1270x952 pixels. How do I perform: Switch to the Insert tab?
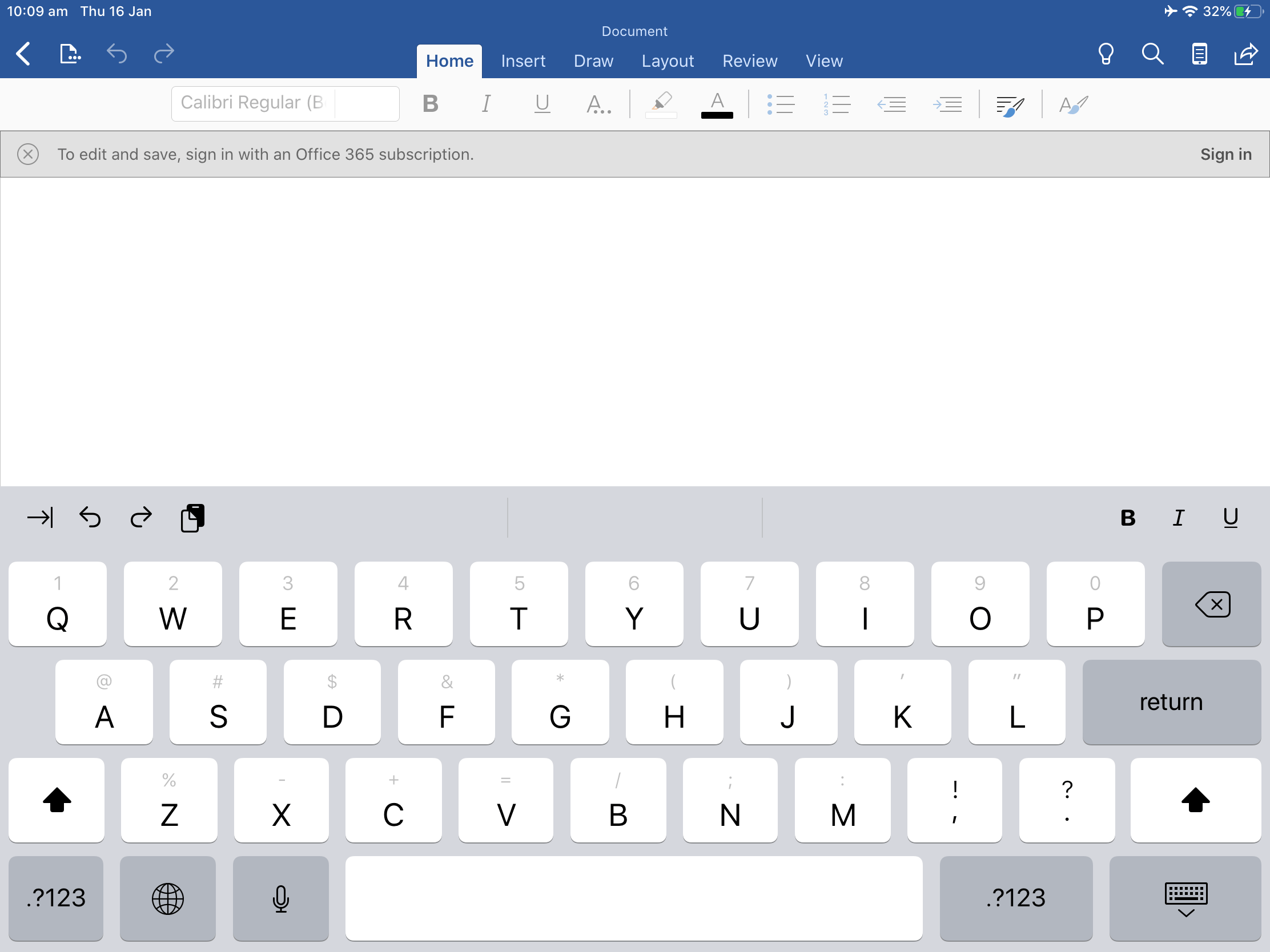tap(523, 61)
